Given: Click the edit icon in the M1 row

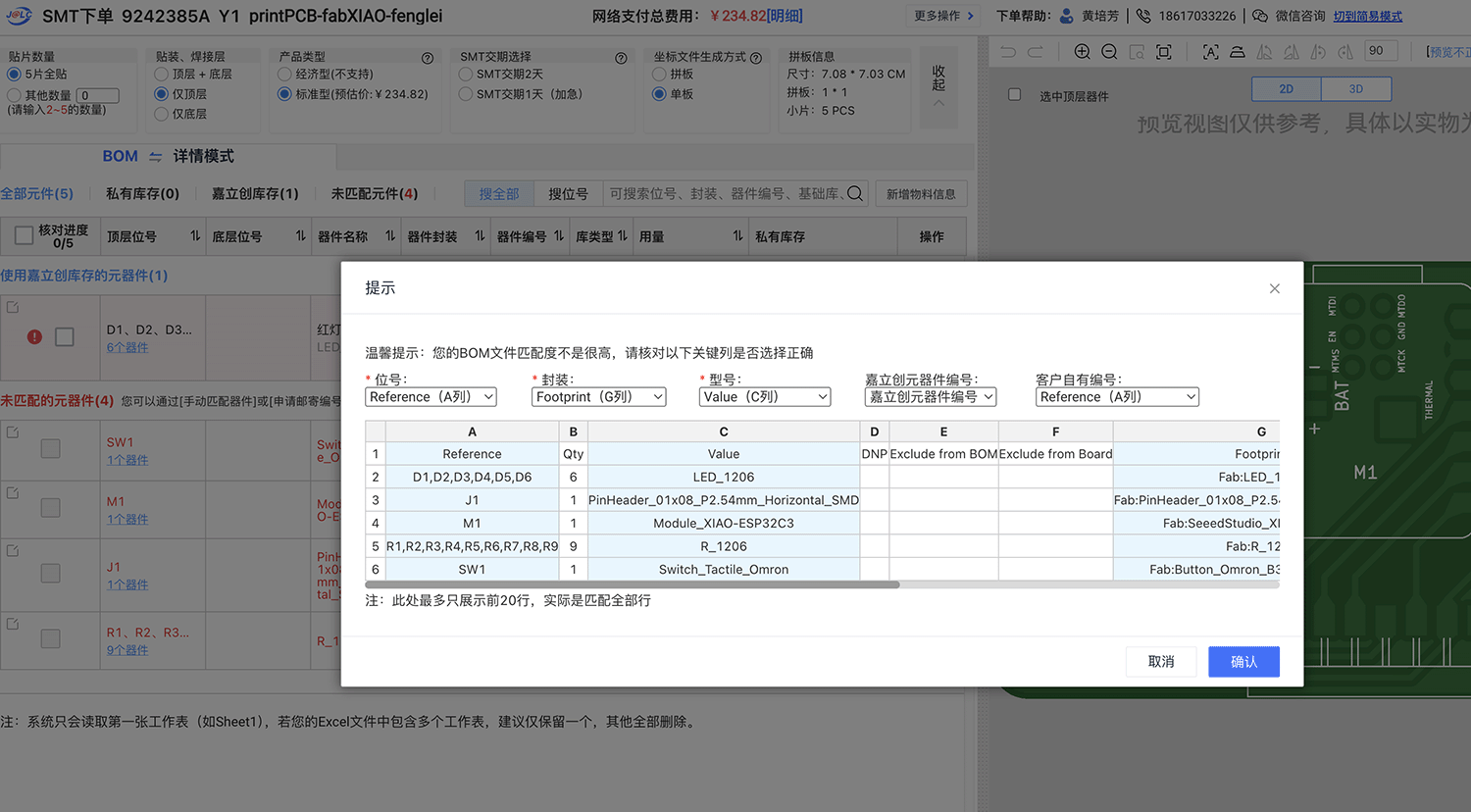Looking at the screenshot, I should coord(13,492).
